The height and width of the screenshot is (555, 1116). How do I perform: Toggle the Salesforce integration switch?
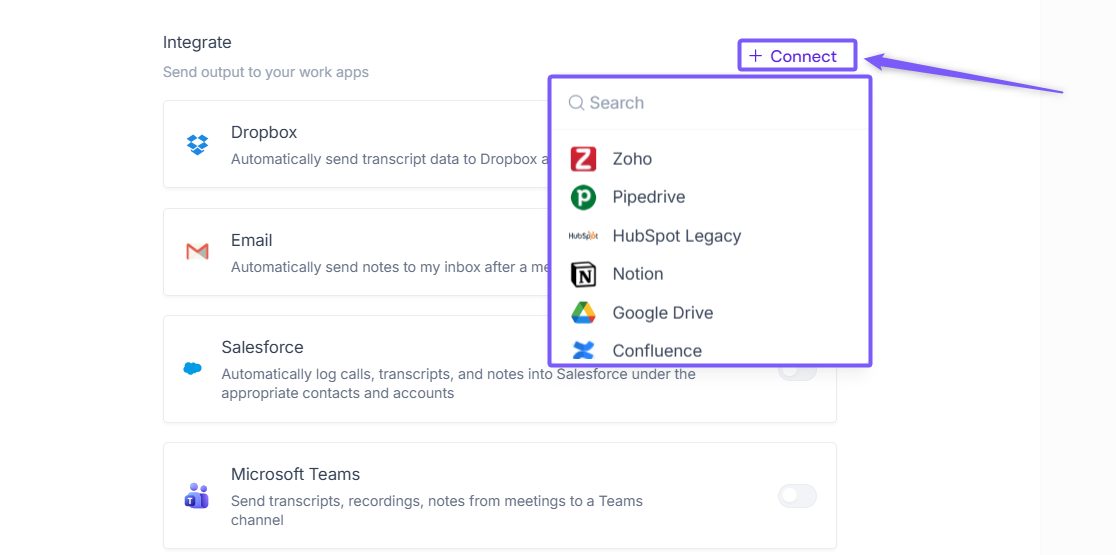(x=797, y=372)
